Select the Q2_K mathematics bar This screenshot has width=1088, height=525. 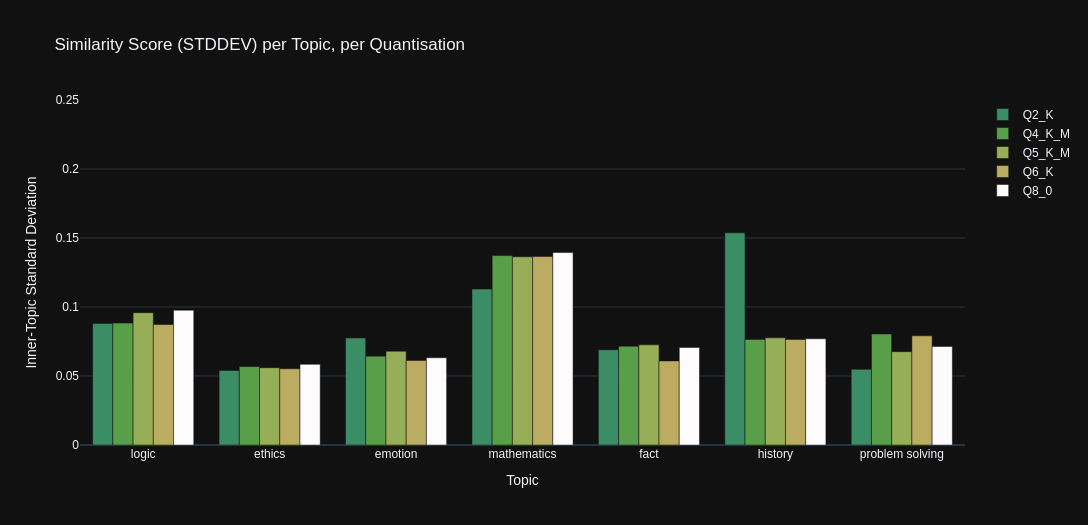[482, 367]
